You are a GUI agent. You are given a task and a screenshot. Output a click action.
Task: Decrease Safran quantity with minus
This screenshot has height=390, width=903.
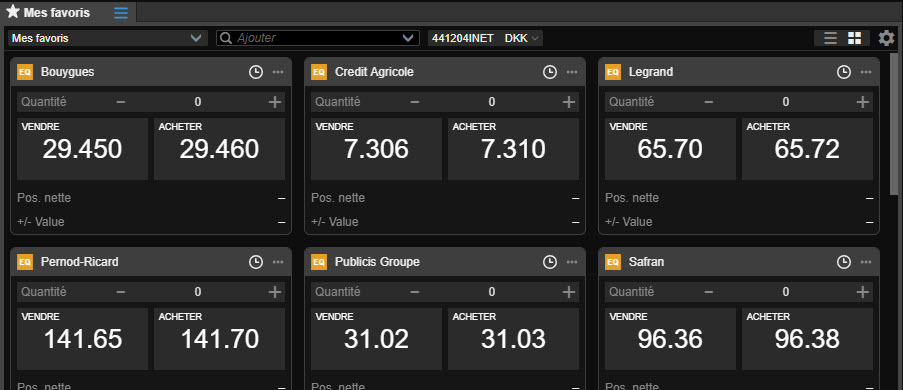(x=709, y=292)
